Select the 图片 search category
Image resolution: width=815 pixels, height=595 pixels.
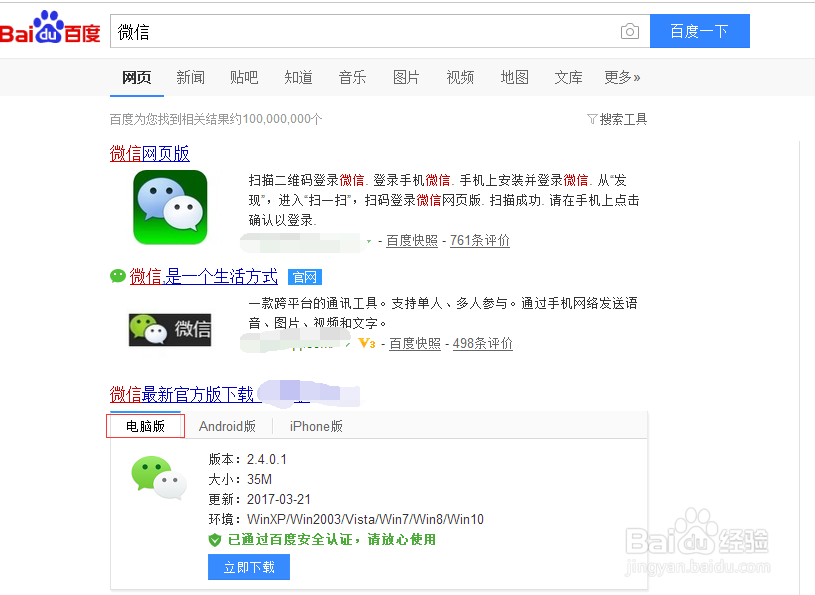pyautogui.click(x=406, y=76)
